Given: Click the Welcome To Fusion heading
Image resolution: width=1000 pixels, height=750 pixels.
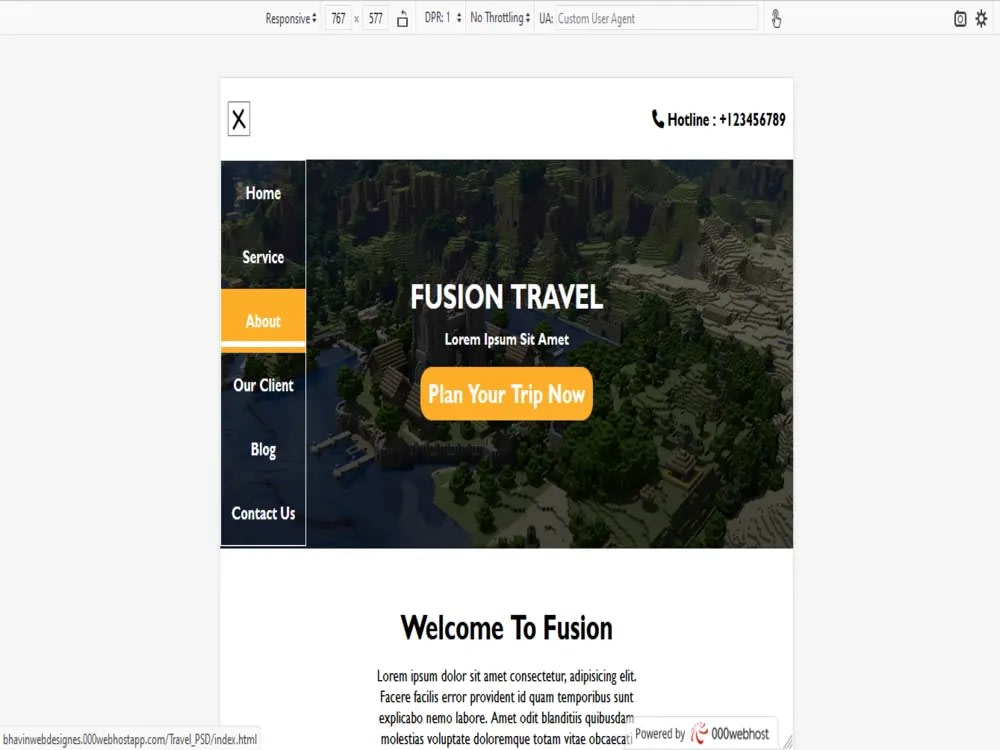Looking at the screenshot, I should tap(506, 628).
